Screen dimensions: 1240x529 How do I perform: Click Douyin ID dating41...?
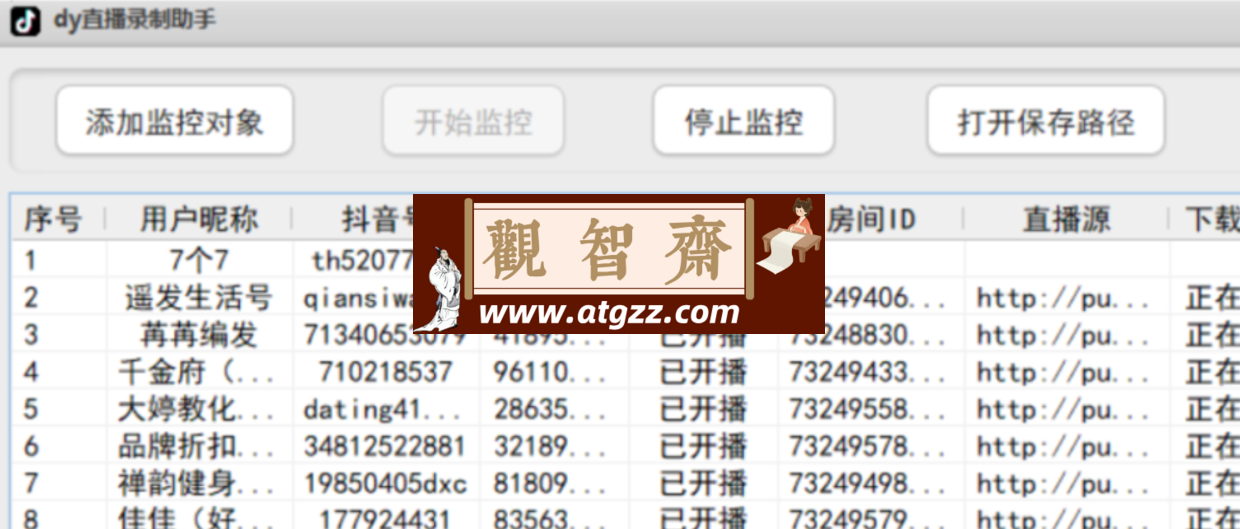pyautogui.click(x=383, y=409)
